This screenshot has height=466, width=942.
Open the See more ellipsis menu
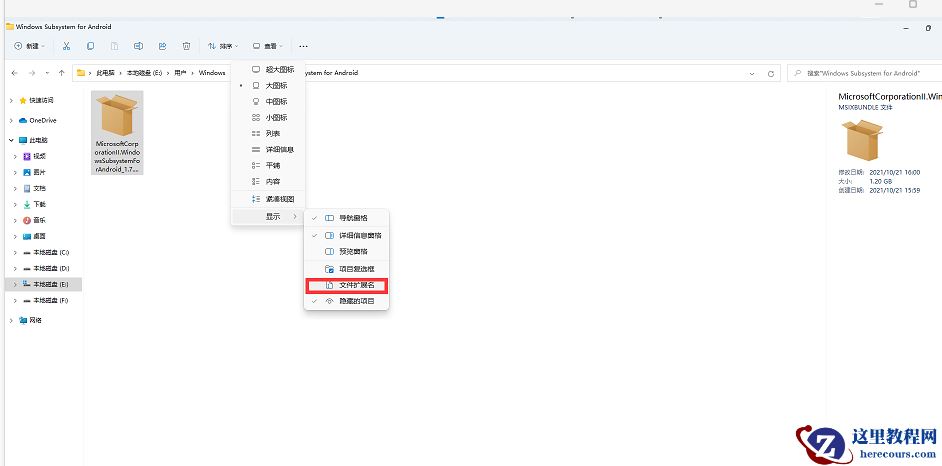tap(303, 46)
